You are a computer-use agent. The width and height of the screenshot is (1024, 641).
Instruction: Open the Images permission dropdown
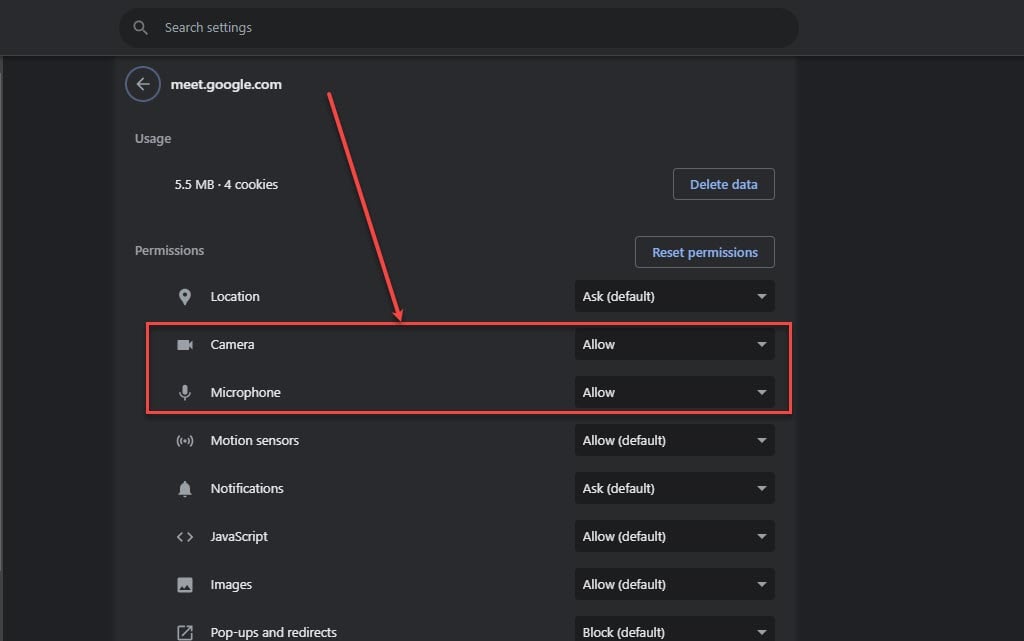(x=674, y=584)
